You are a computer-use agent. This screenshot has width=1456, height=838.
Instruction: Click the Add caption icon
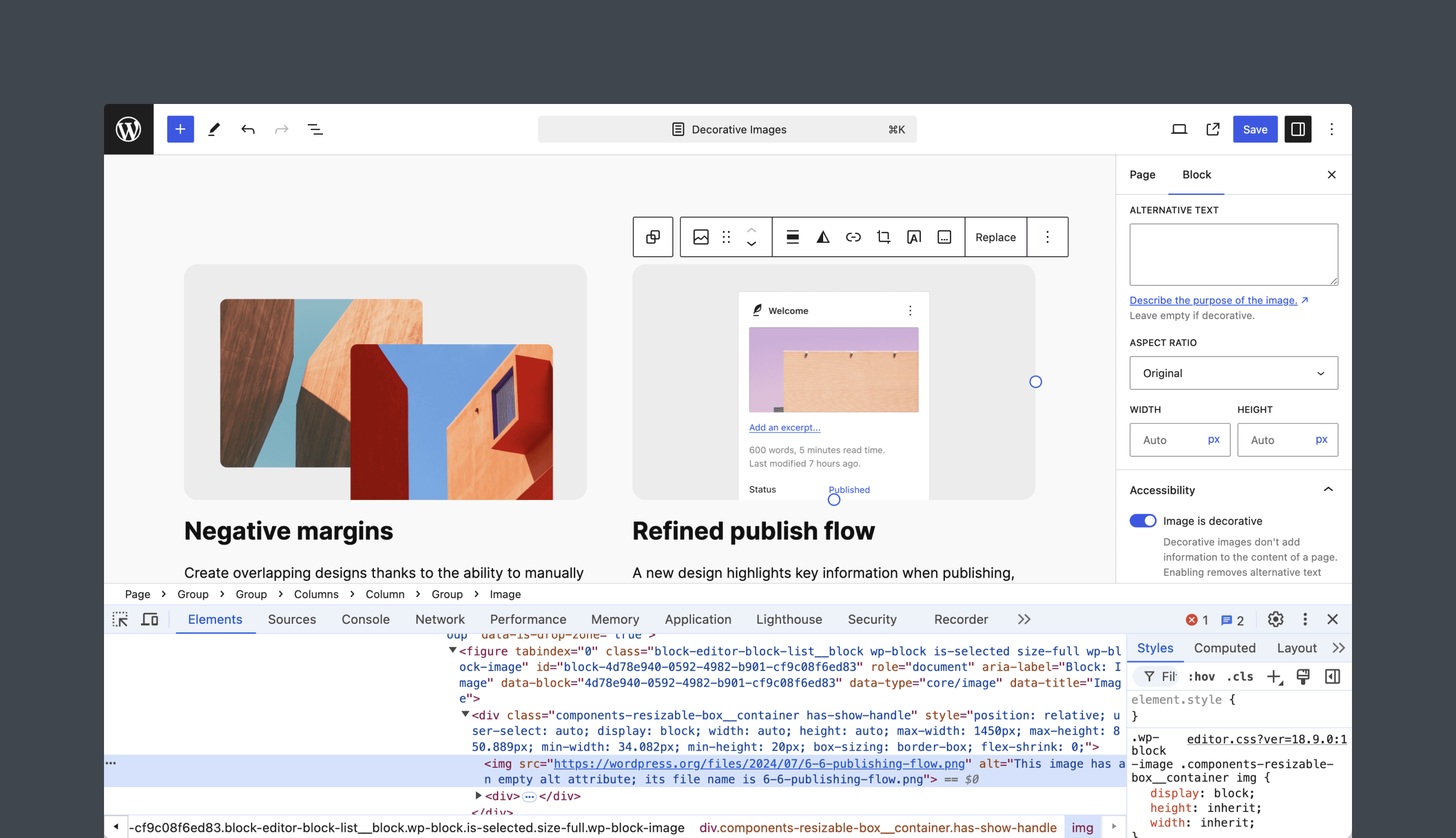(x=944, y=237)
